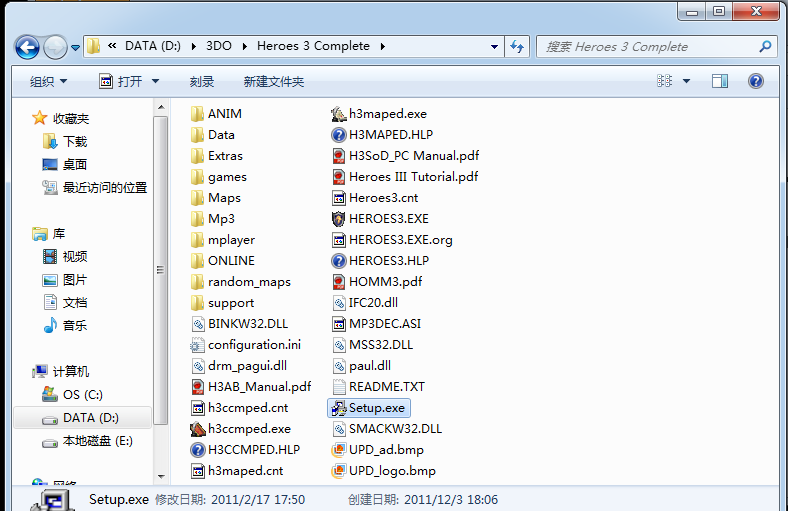The image size is (788, 511).
Task: Open the help question mark button
Action: tap(756, 81)
